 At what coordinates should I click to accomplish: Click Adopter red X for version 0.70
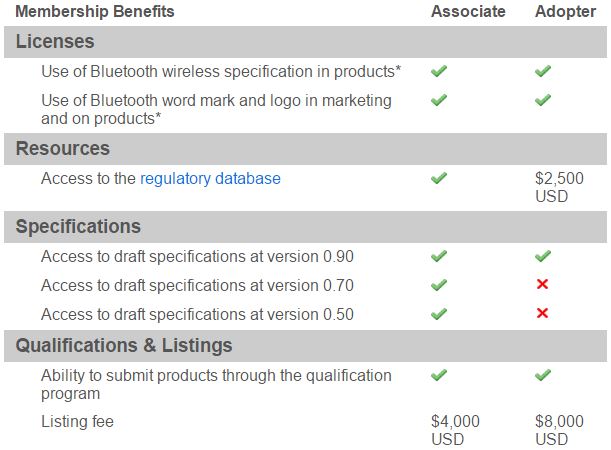pos(542,285)
